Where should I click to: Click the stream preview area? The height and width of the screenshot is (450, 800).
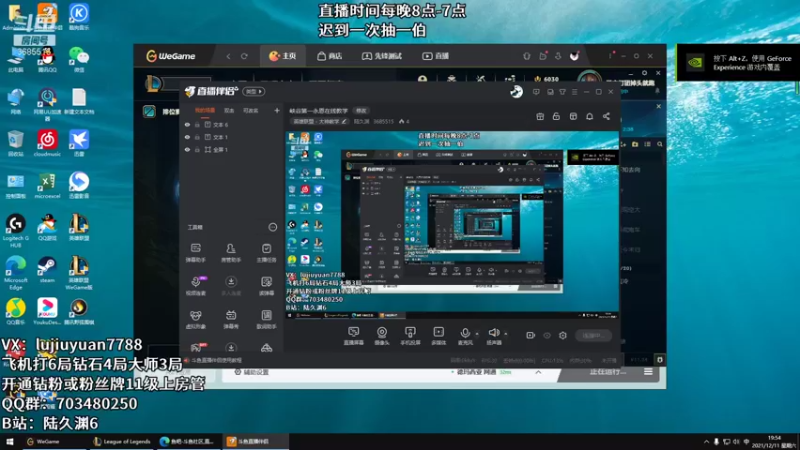[x=453, y=226]
